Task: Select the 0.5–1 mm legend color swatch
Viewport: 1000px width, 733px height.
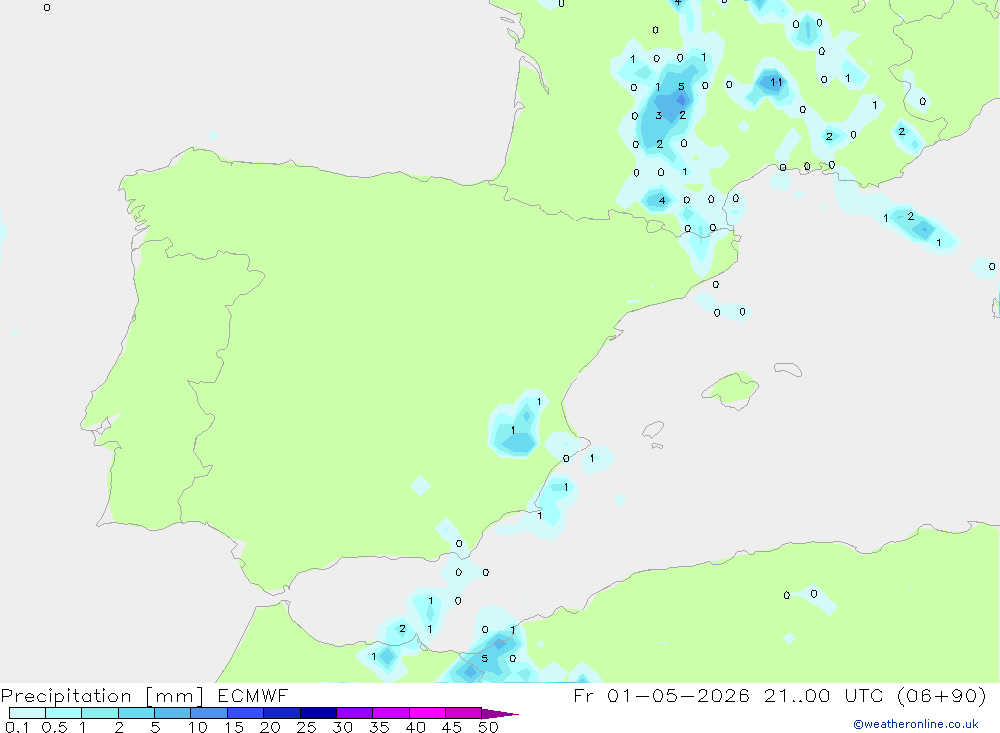Action: coord(64,713)
